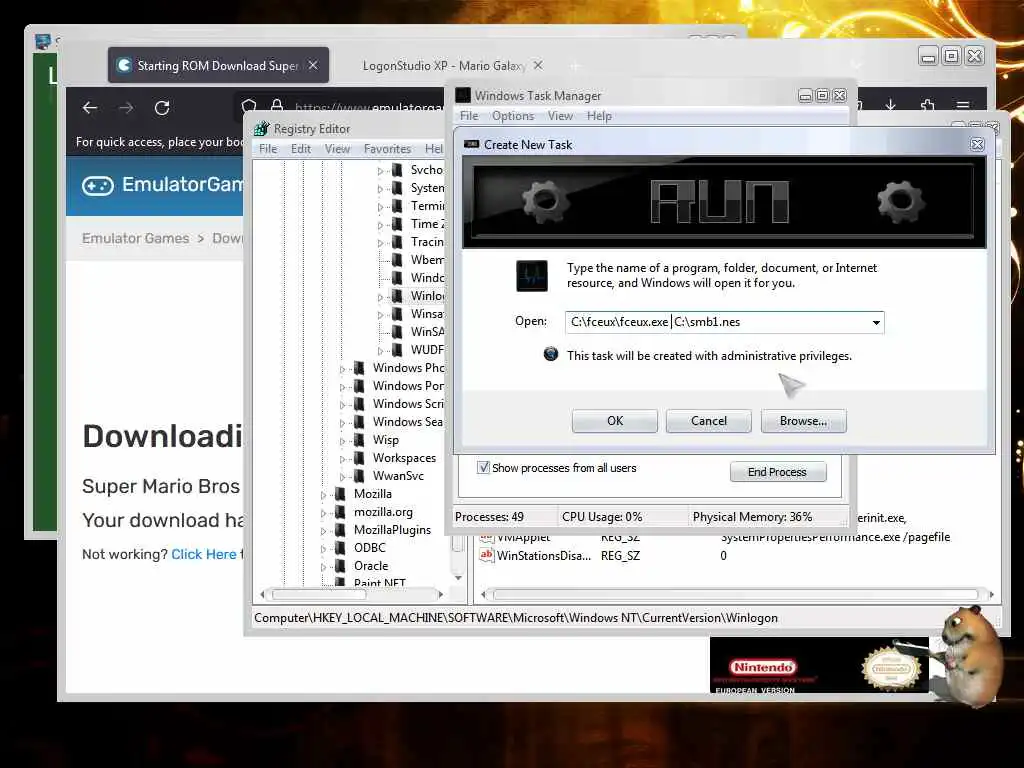Click the Registry Editor title icon

(262, 129)
